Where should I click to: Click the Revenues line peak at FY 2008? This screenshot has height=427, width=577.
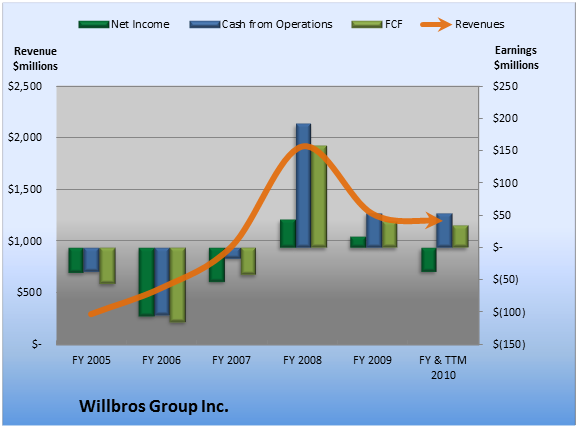[x=305, y=147]
